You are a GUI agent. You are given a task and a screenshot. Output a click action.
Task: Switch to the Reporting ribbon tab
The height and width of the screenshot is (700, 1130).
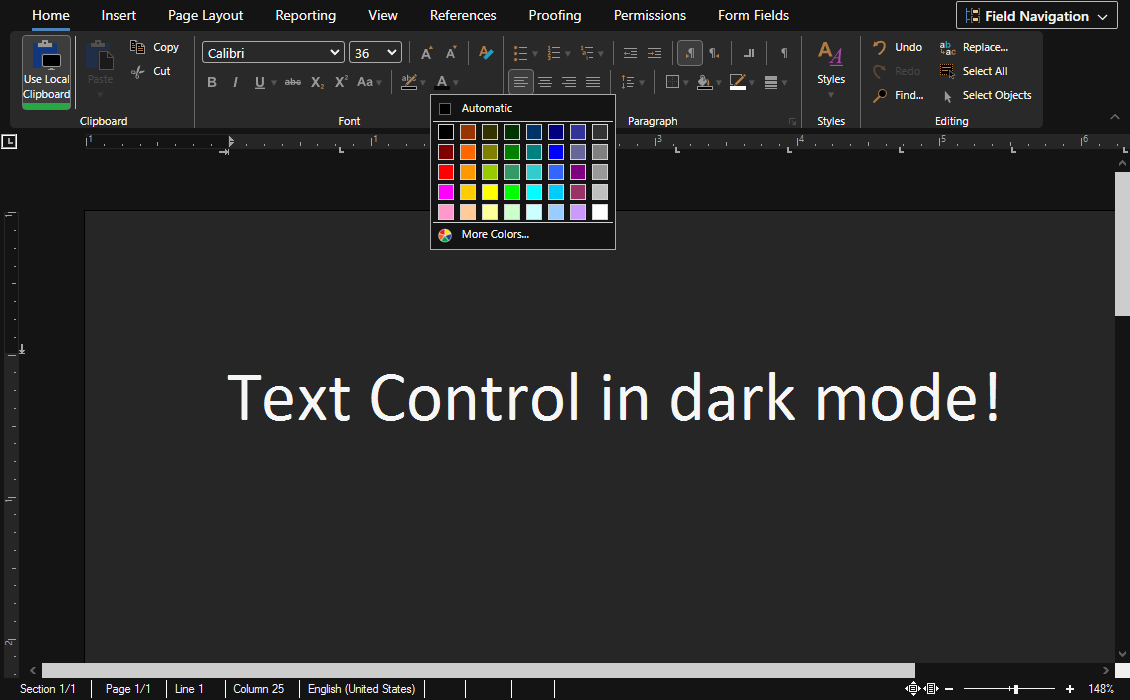click(305, 15)
